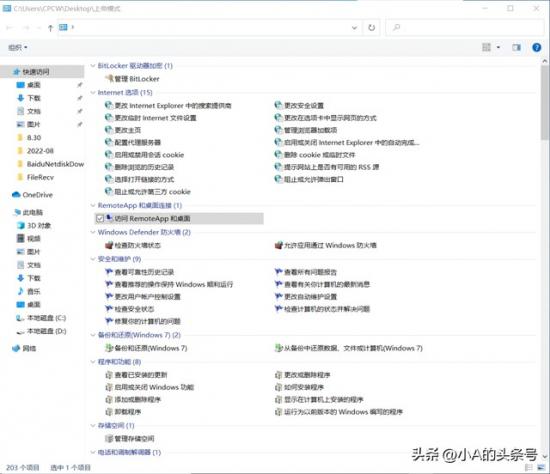The width and height of the screenshot is (550, 474).
Task: Open 更改自动维护设置
Action: coord(306,296)
